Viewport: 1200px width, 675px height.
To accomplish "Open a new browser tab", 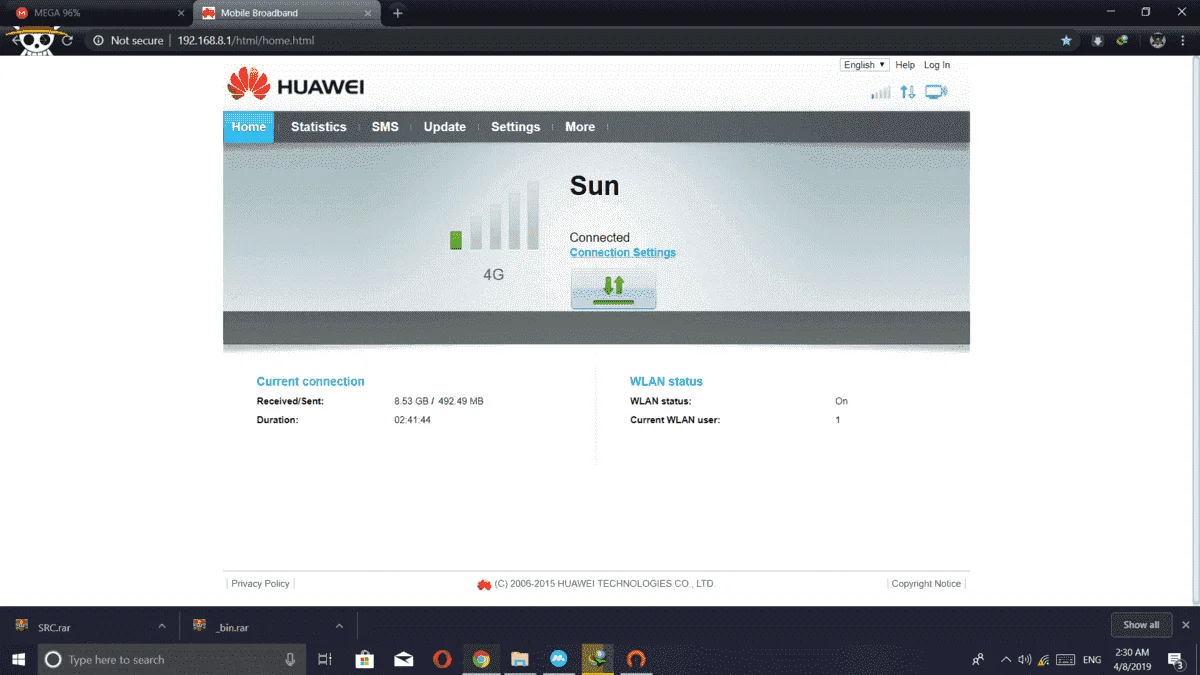I will coord(398,13).
